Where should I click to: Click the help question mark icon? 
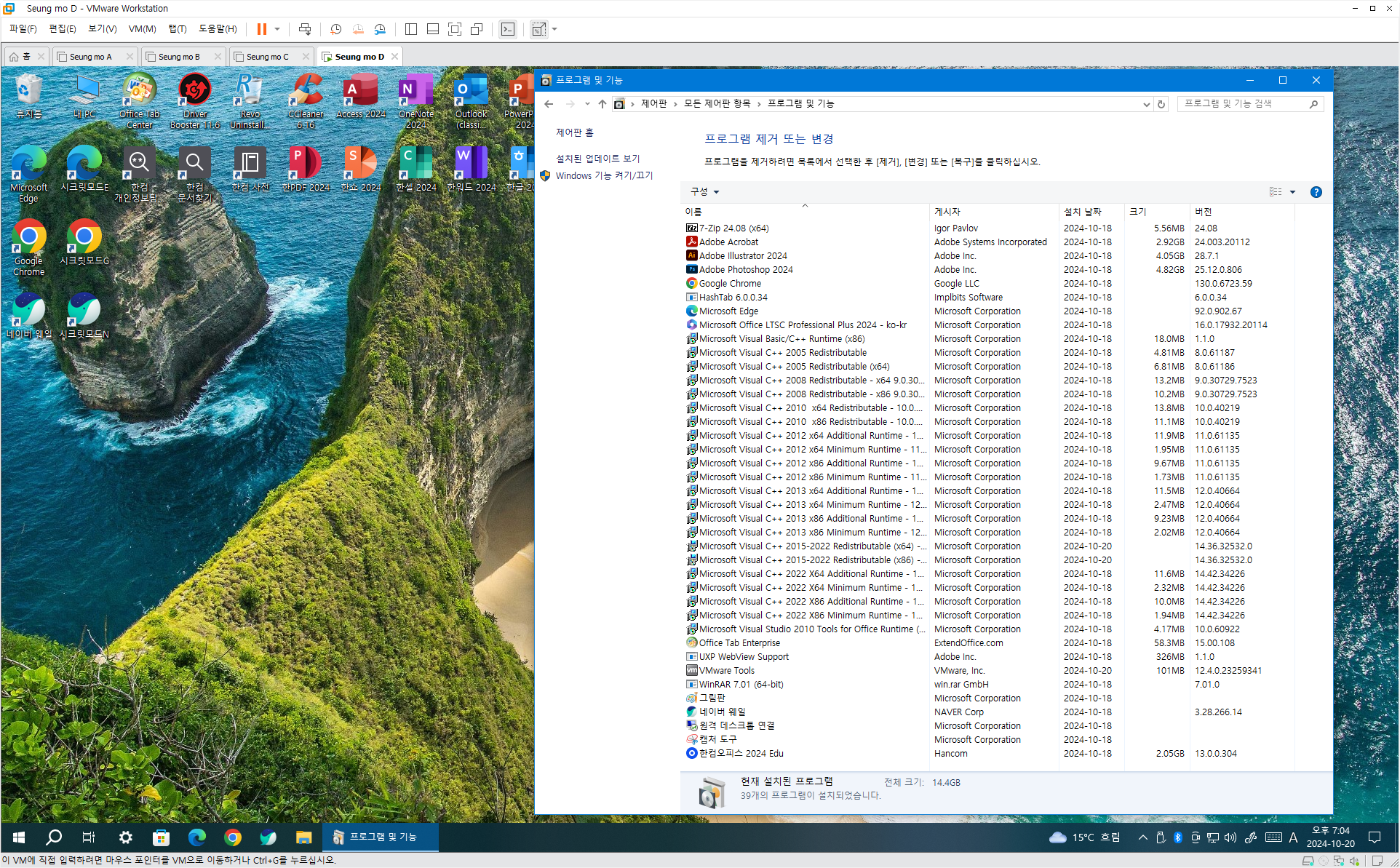pyautogui.click(x=1316, y=192)
